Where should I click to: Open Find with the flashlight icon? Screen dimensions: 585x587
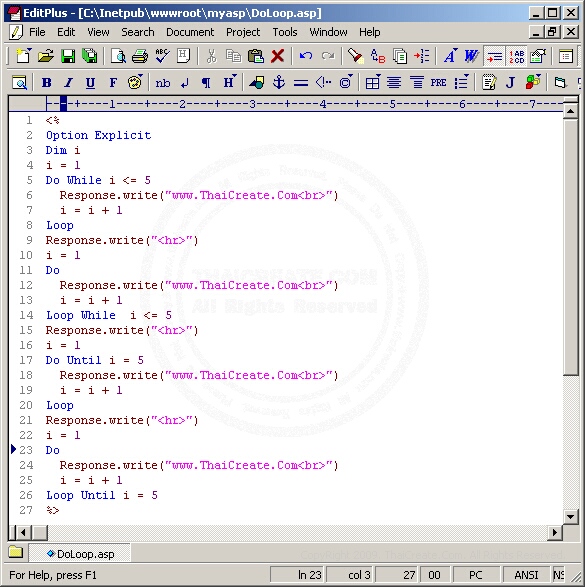(x=355, y=56)
